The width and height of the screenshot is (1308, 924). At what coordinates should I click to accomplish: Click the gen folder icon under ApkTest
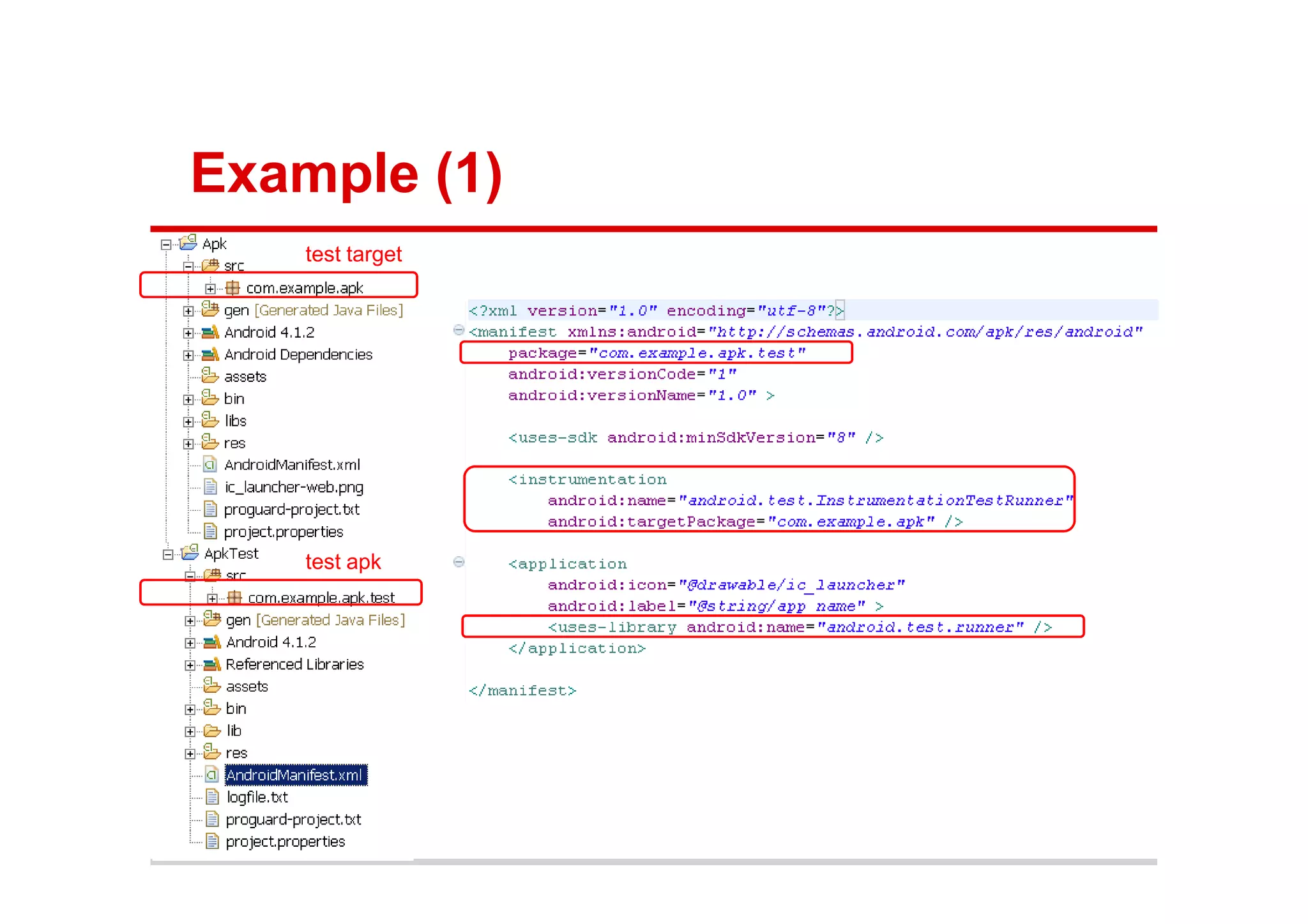click(213, 619)
